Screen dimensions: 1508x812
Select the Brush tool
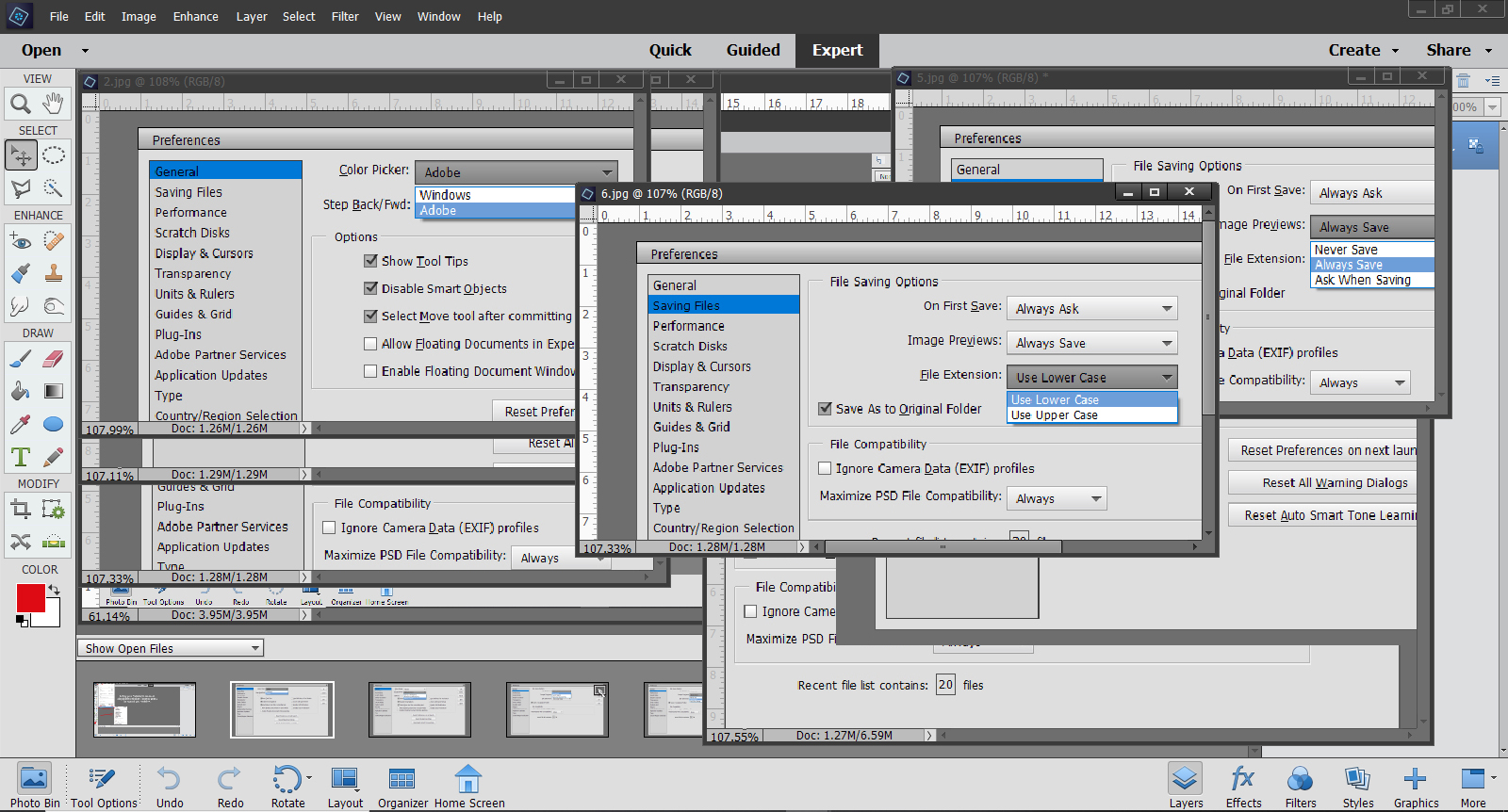click(x=21, y=359)
